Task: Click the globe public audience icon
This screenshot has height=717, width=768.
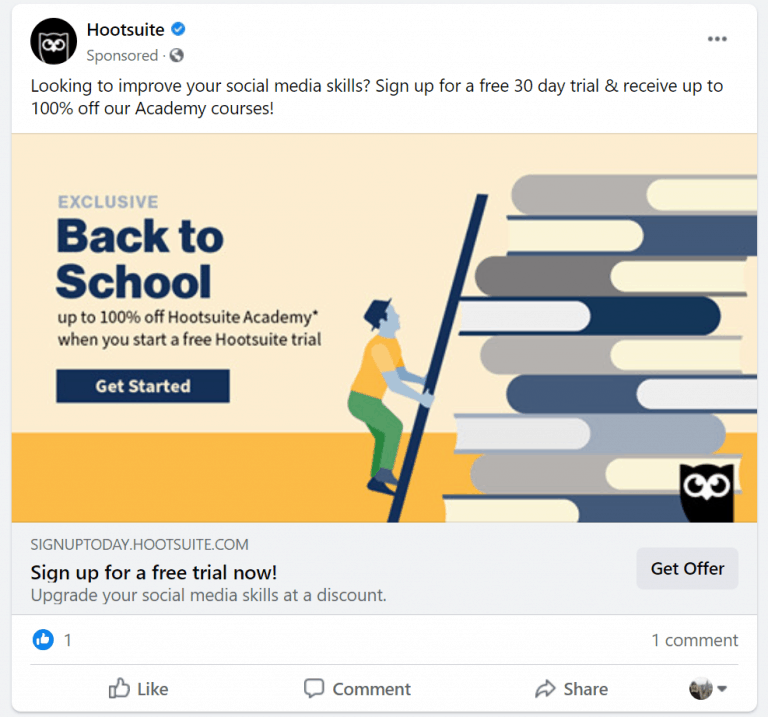Action: tap(177, 55)
